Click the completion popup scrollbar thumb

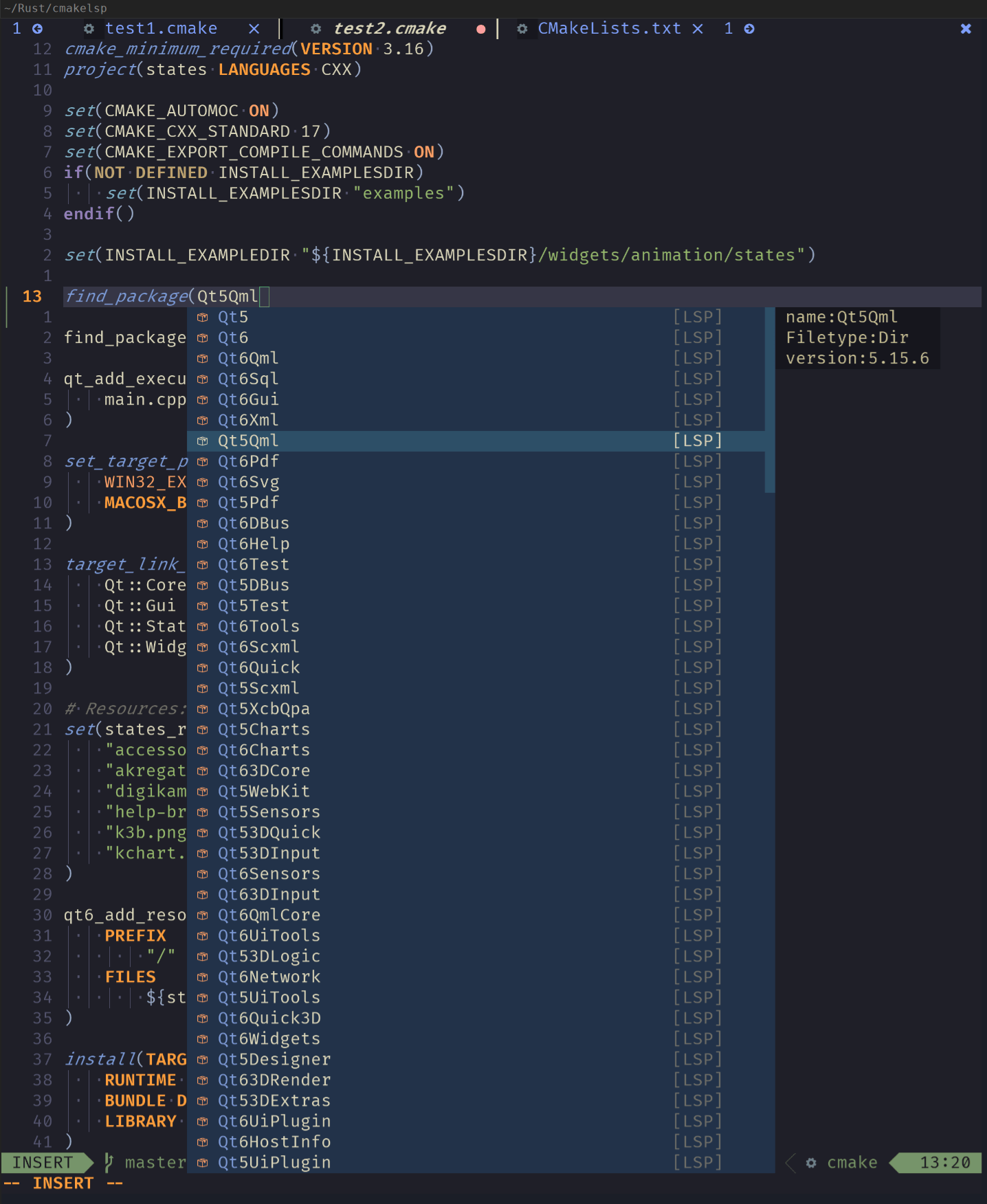click(x=770, y=399)
